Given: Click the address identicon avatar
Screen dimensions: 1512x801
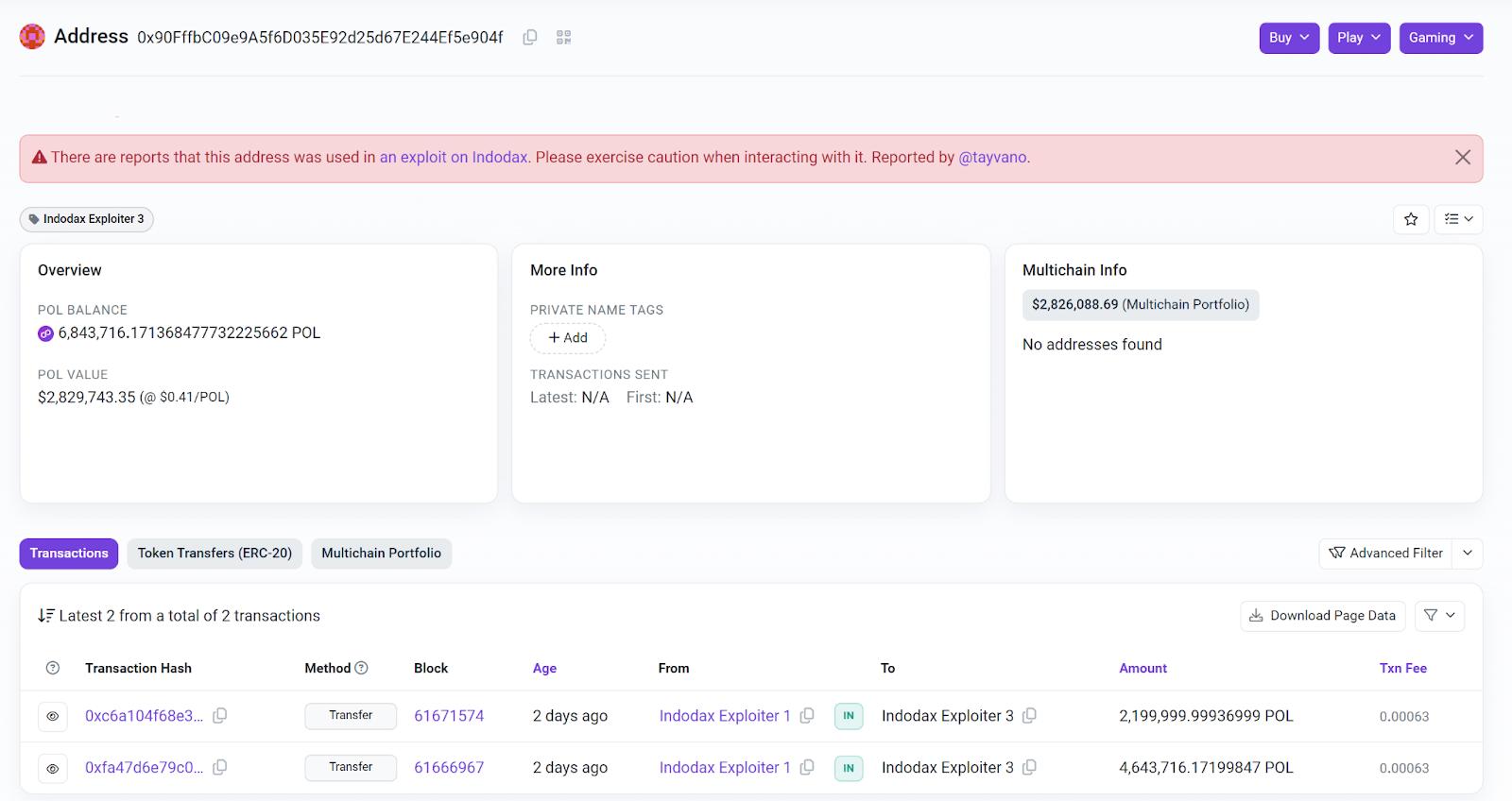Looking at the screenshot, I should (x=32, y=37).
